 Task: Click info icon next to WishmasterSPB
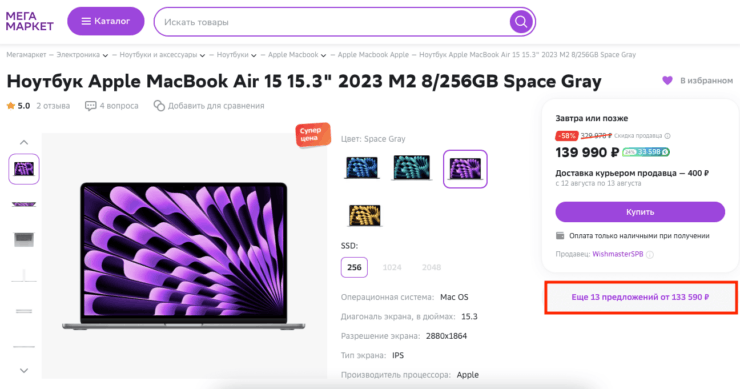650,255
